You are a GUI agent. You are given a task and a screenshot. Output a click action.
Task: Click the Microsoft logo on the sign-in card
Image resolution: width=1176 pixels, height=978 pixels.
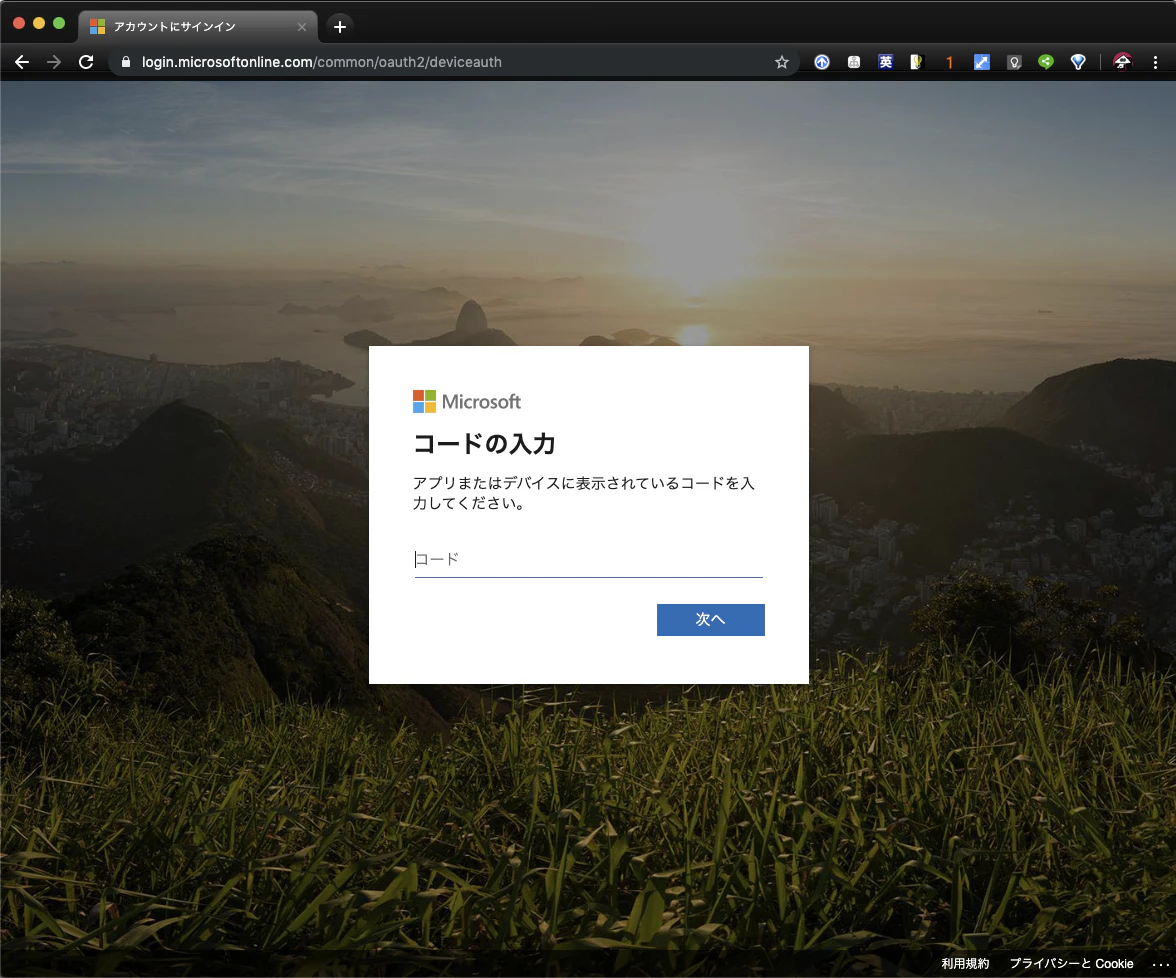tap(466, 401)
